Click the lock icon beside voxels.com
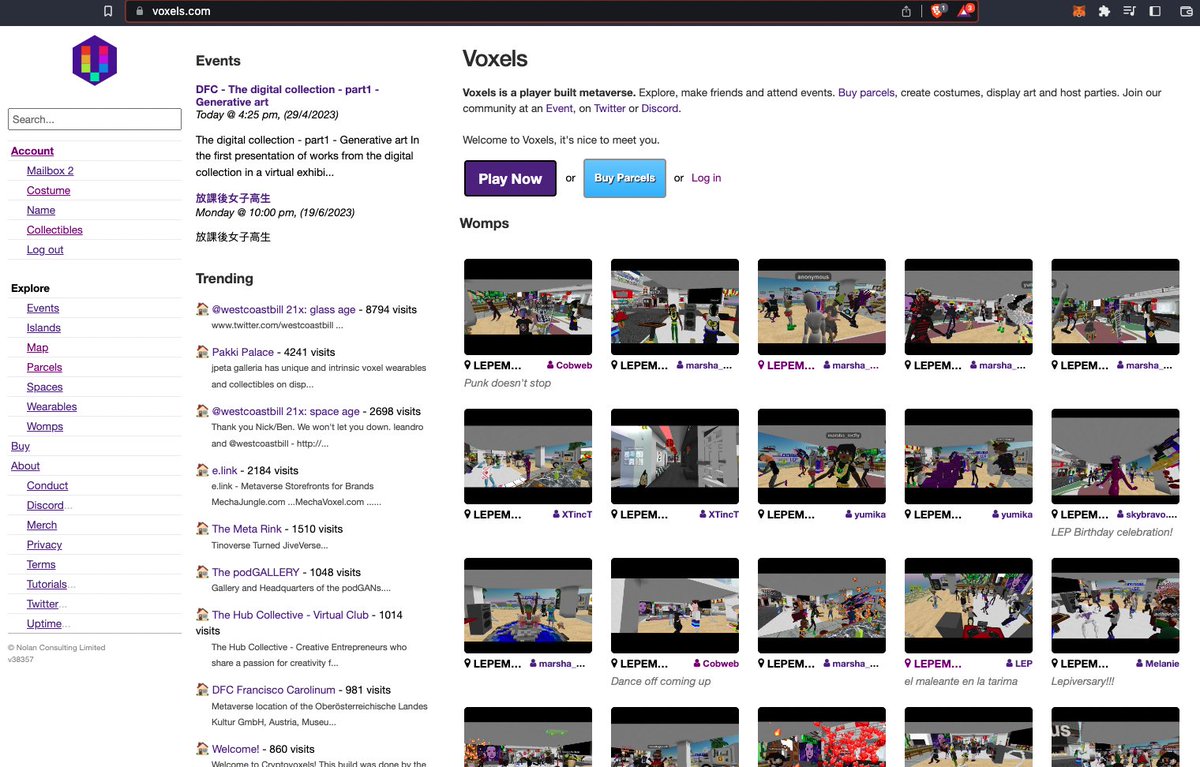The height and width of the screenshot is (767, 1200). [x=140, y=11]
